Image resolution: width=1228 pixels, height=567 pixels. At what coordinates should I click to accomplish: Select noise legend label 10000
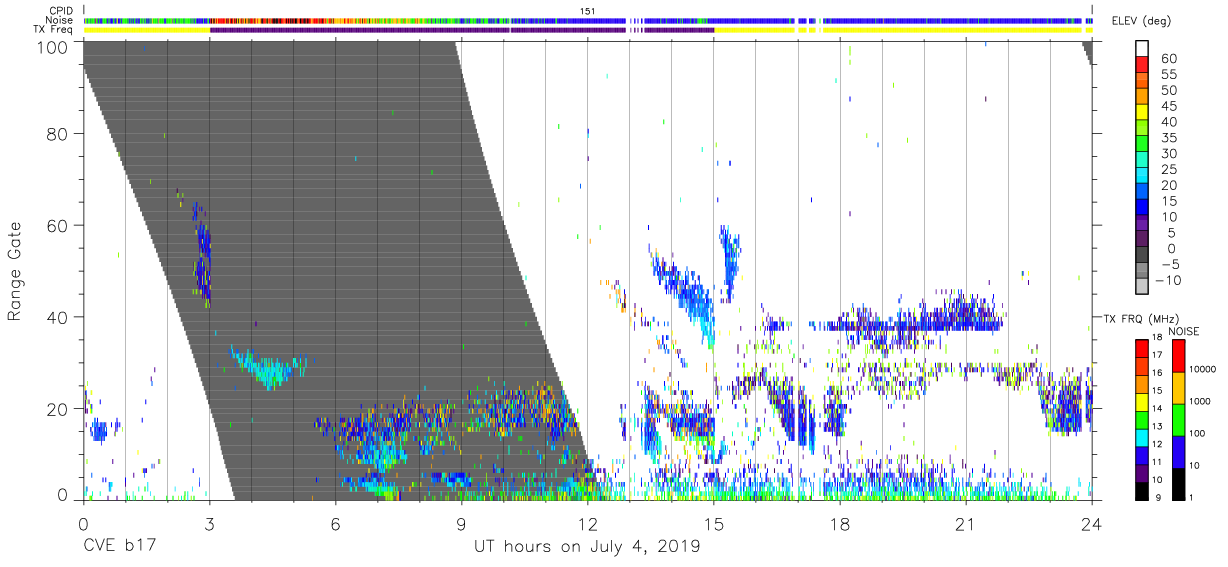1201,369
